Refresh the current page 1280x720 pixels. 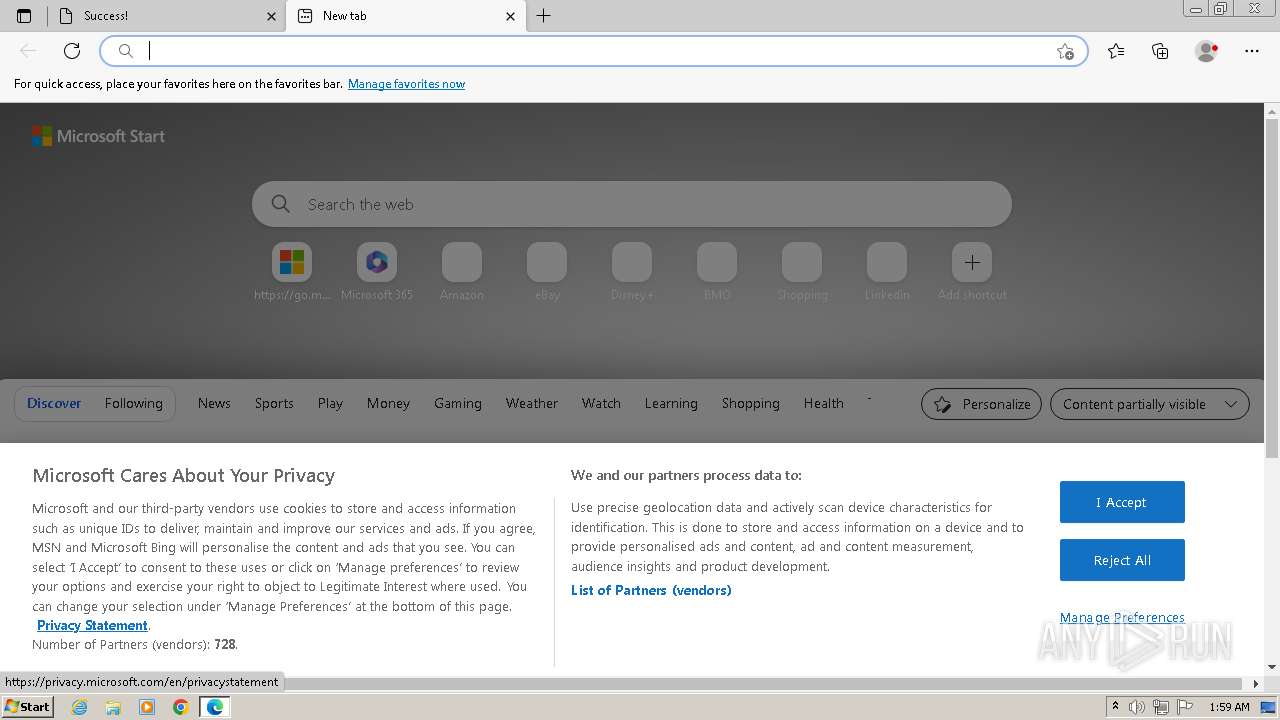(x=72, y=51)
